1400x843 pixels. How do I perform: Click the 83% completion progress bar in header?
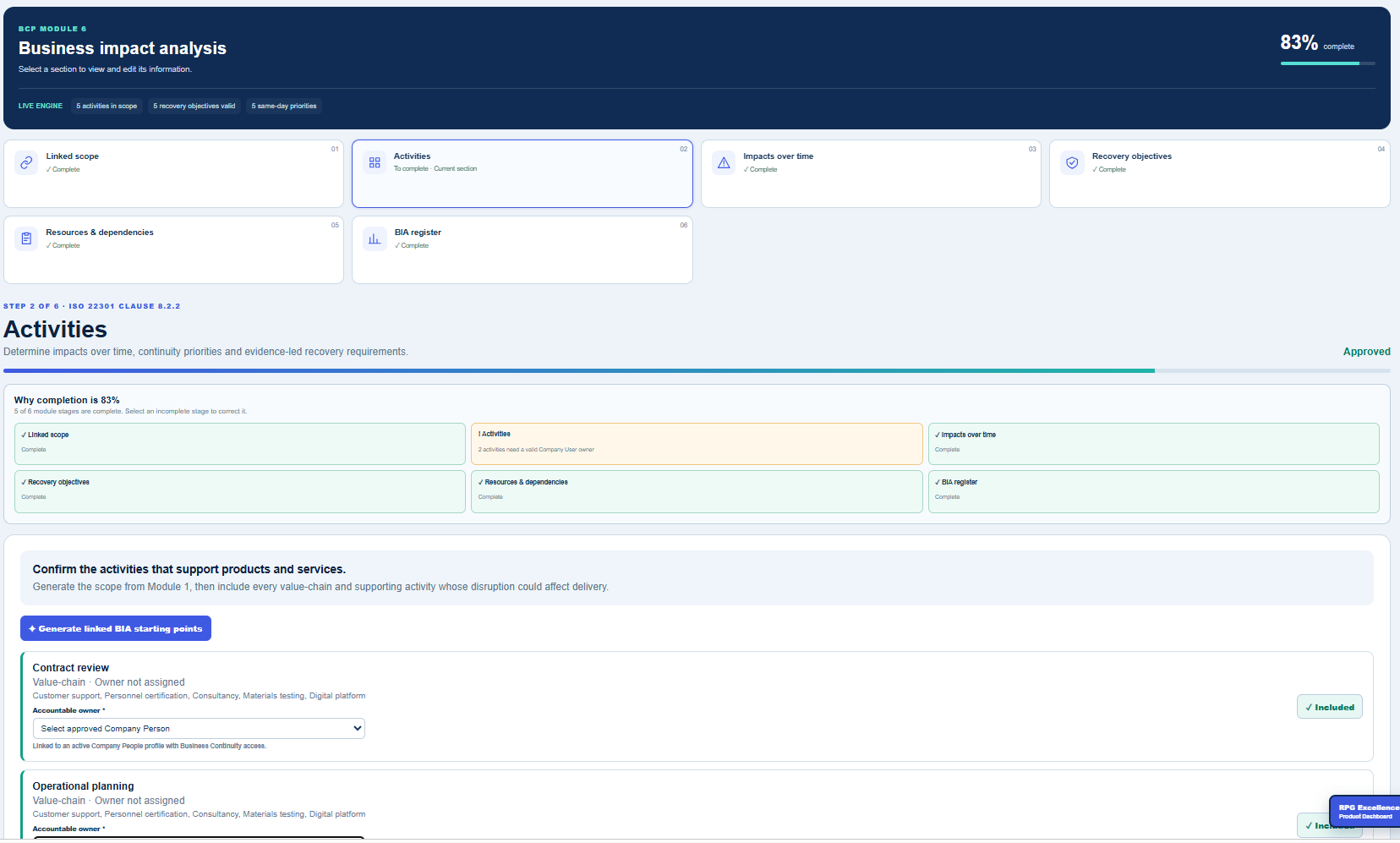coord(1327,63)
